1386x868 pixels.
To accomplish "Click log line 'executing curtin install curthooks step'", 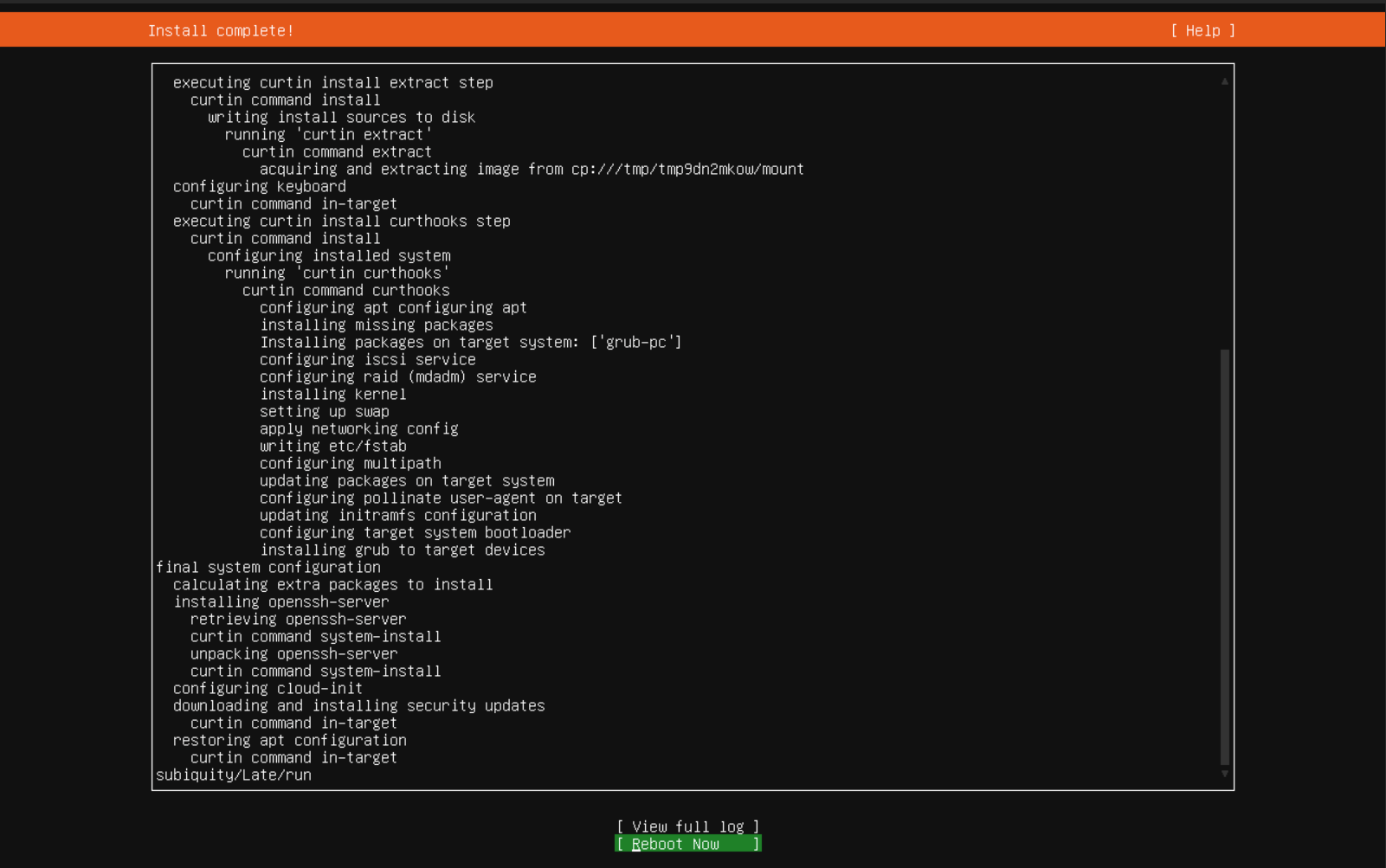I will pyautogui.click(x=342, y=221).
